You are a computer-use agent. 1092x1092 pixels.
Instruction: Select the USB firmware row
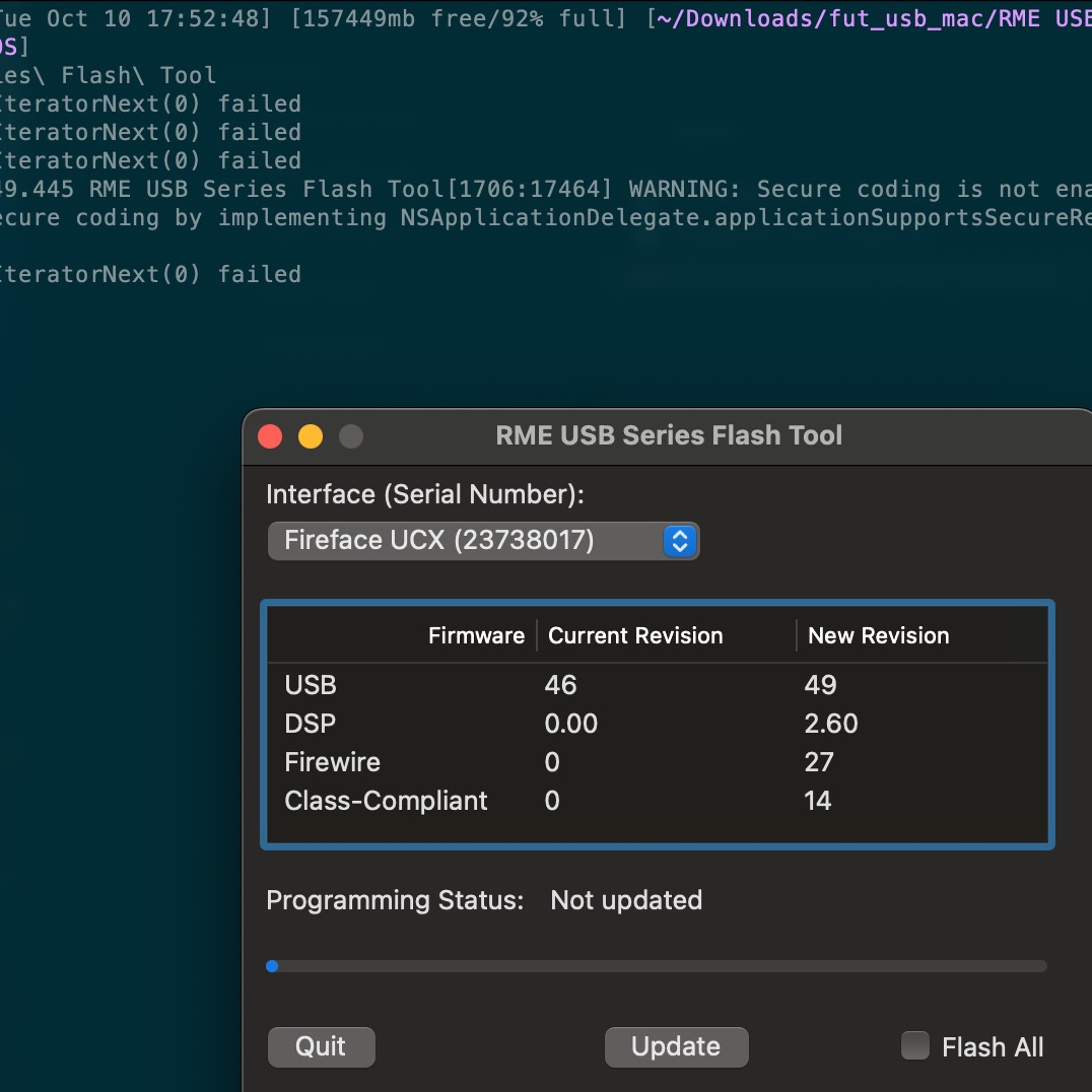657,684
